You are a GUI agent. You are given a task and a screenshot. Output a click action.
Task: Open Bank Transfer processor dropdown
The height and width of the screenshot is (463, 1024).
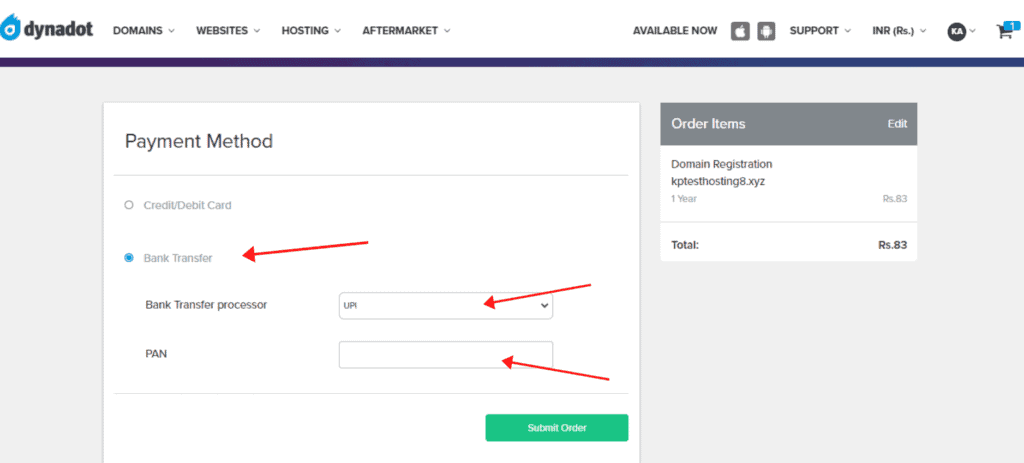pyautogui.click(x=445, y=305)
